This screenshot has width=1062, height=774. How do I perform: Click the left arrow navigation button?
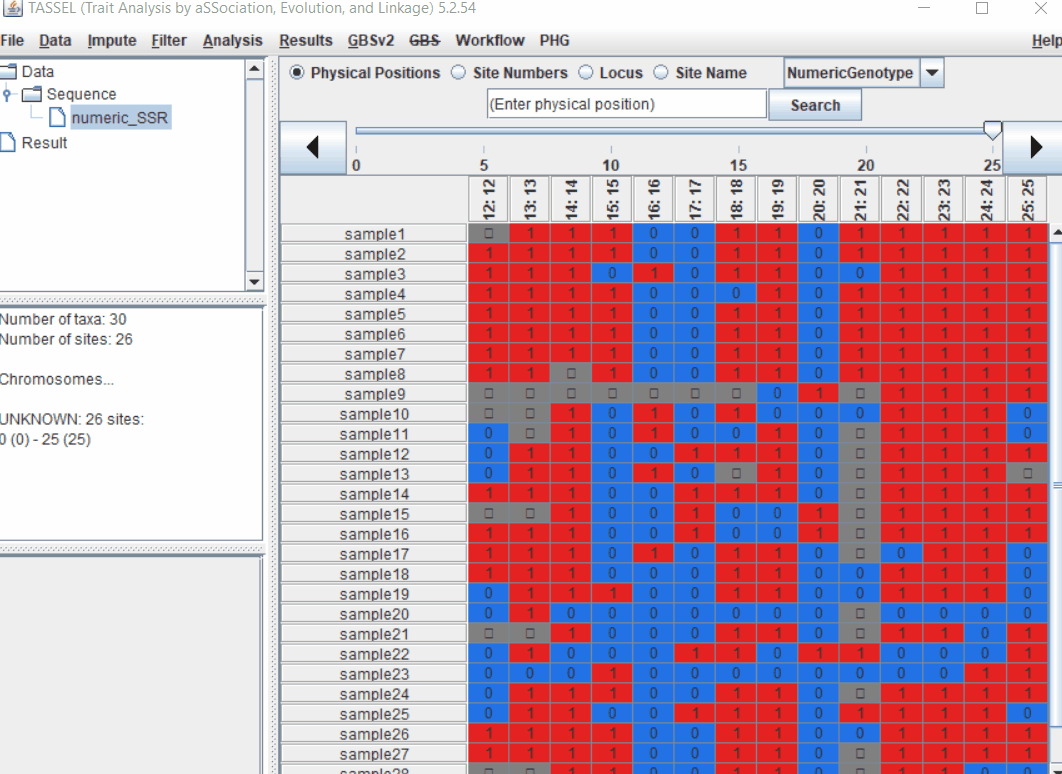[313, 148]
